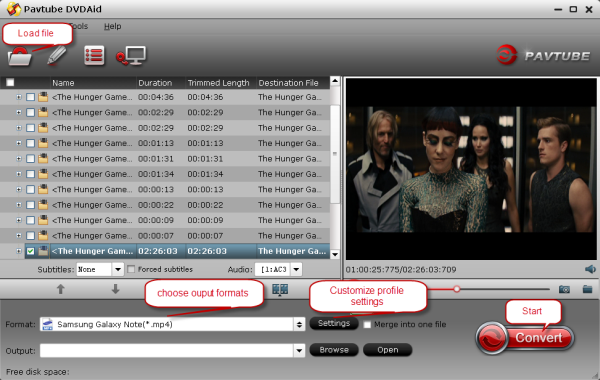The height and width of the screenshot is (380, 600).
Task: Move selected title down with arrow
Action: click(115, 289)
